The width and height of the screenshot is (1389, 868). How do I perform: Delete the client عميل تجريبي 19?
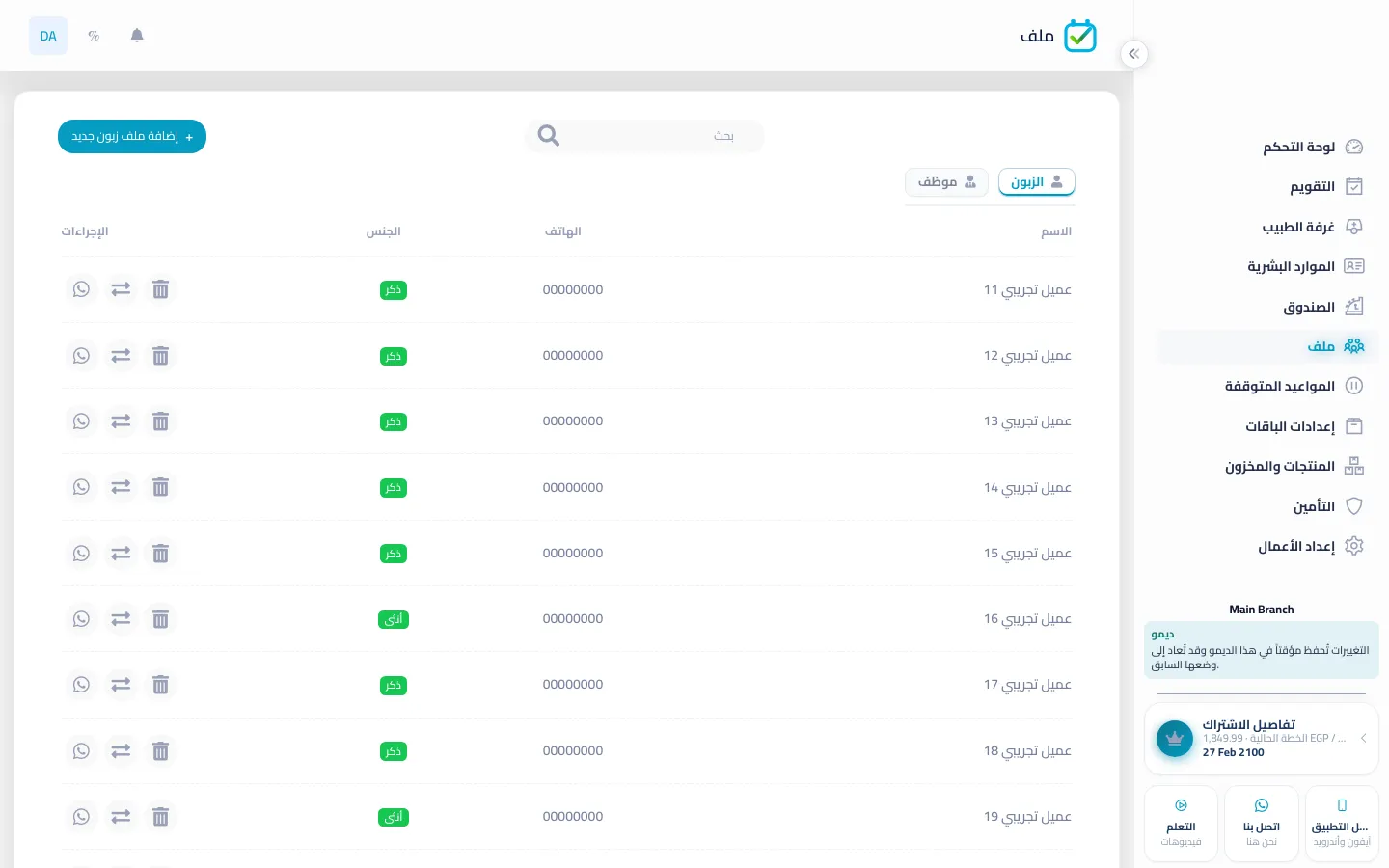click(x=161, y=817)
